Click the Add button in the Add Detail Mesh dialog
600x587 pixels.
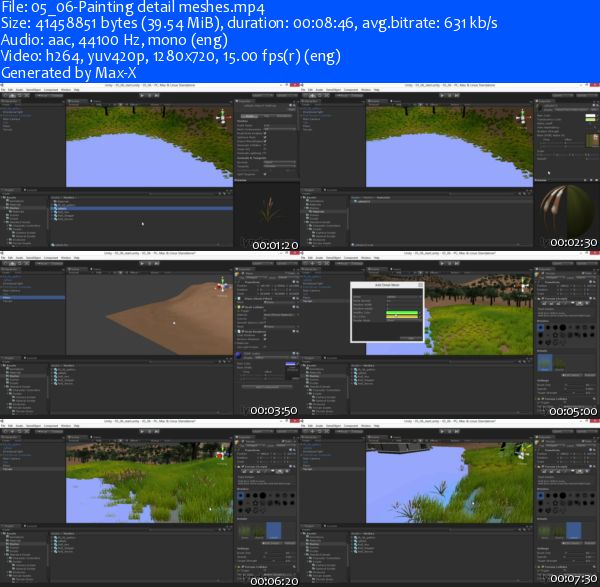tap(411, 338)
